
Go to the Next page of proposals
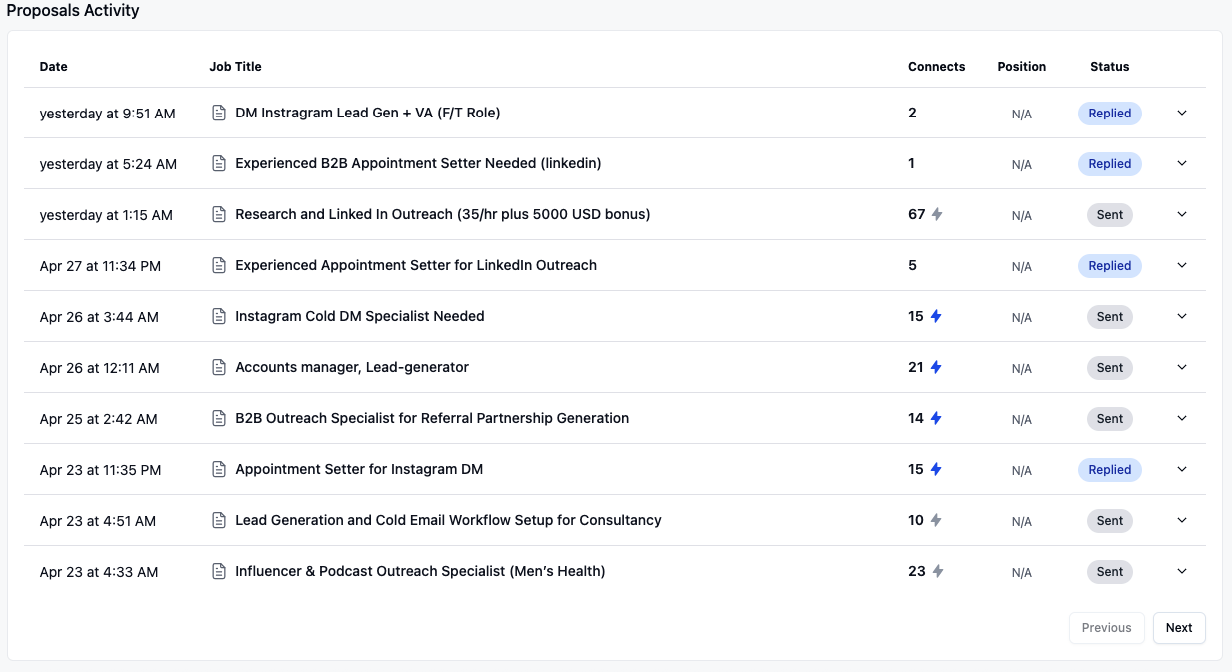(1178, 628)
